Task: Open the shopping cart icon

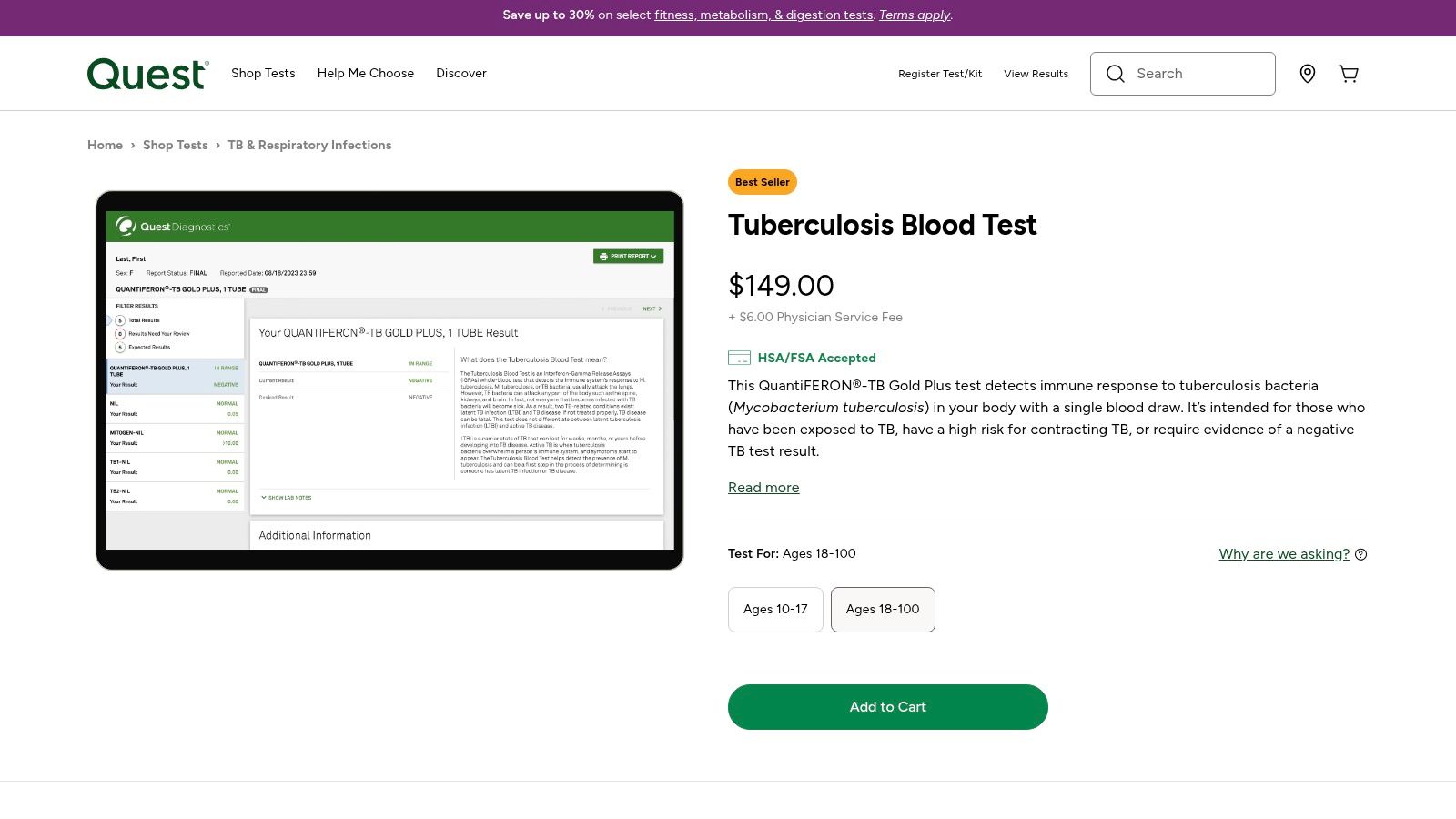Action: pos(1349,74)
